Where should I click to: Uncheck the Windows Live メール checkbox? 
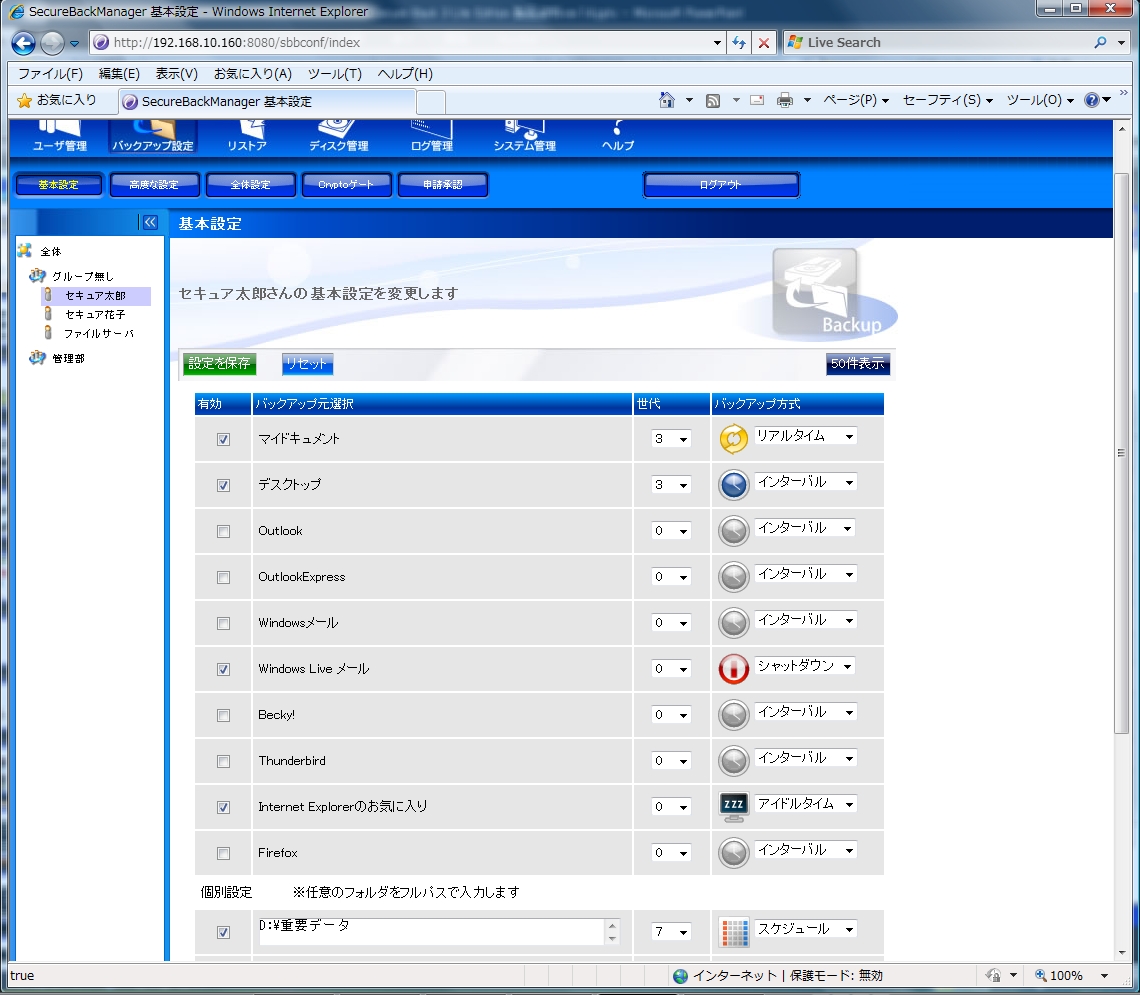[223, 669]
